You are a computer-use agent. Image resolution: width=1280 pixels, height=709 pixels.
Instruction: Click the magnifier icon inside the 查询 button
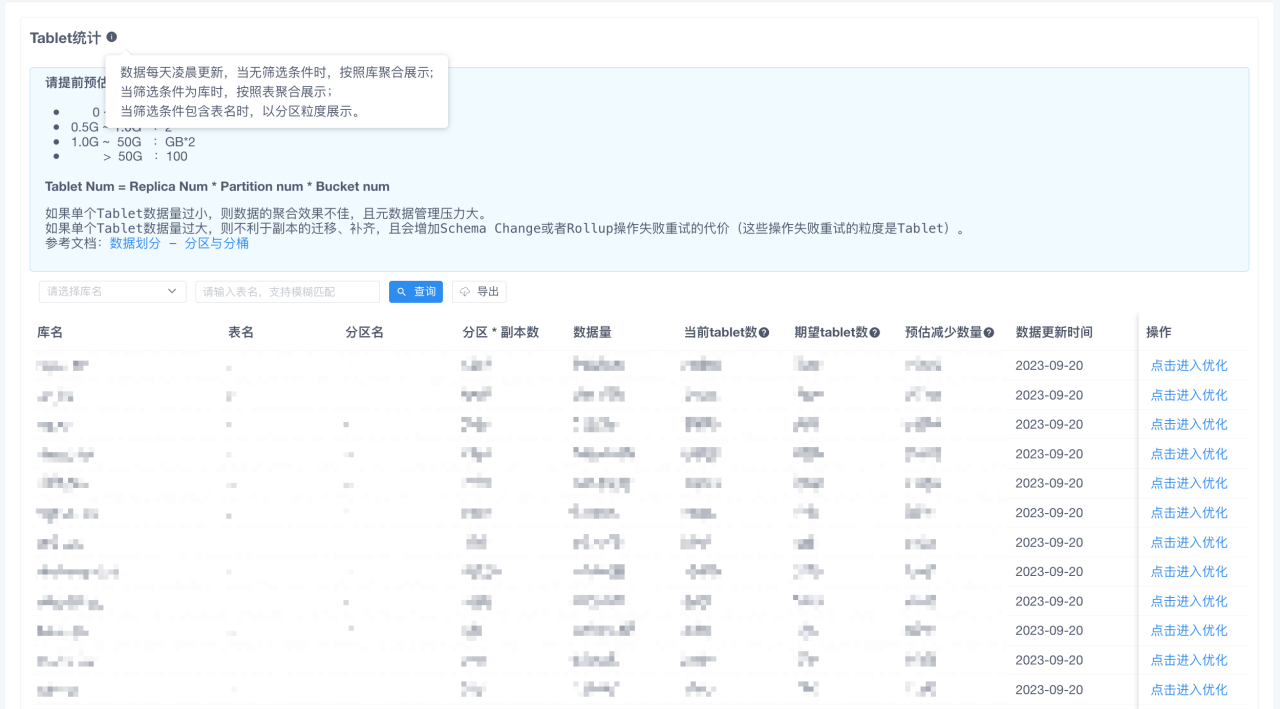400,291
